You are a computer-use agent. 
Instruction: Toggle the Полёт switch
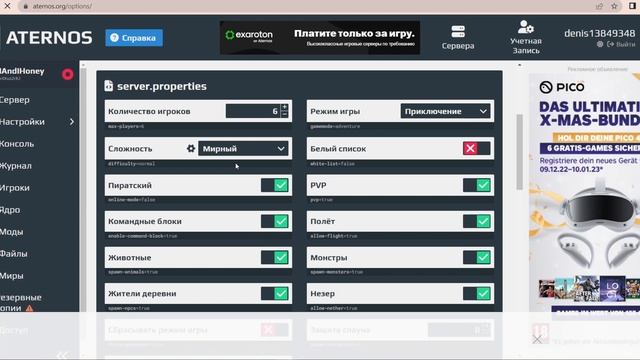point(477,221)
